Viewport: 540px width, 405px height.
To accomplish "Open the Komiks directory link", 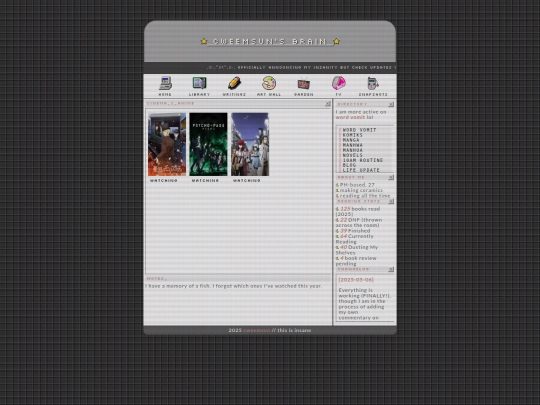I will [352, 135].
